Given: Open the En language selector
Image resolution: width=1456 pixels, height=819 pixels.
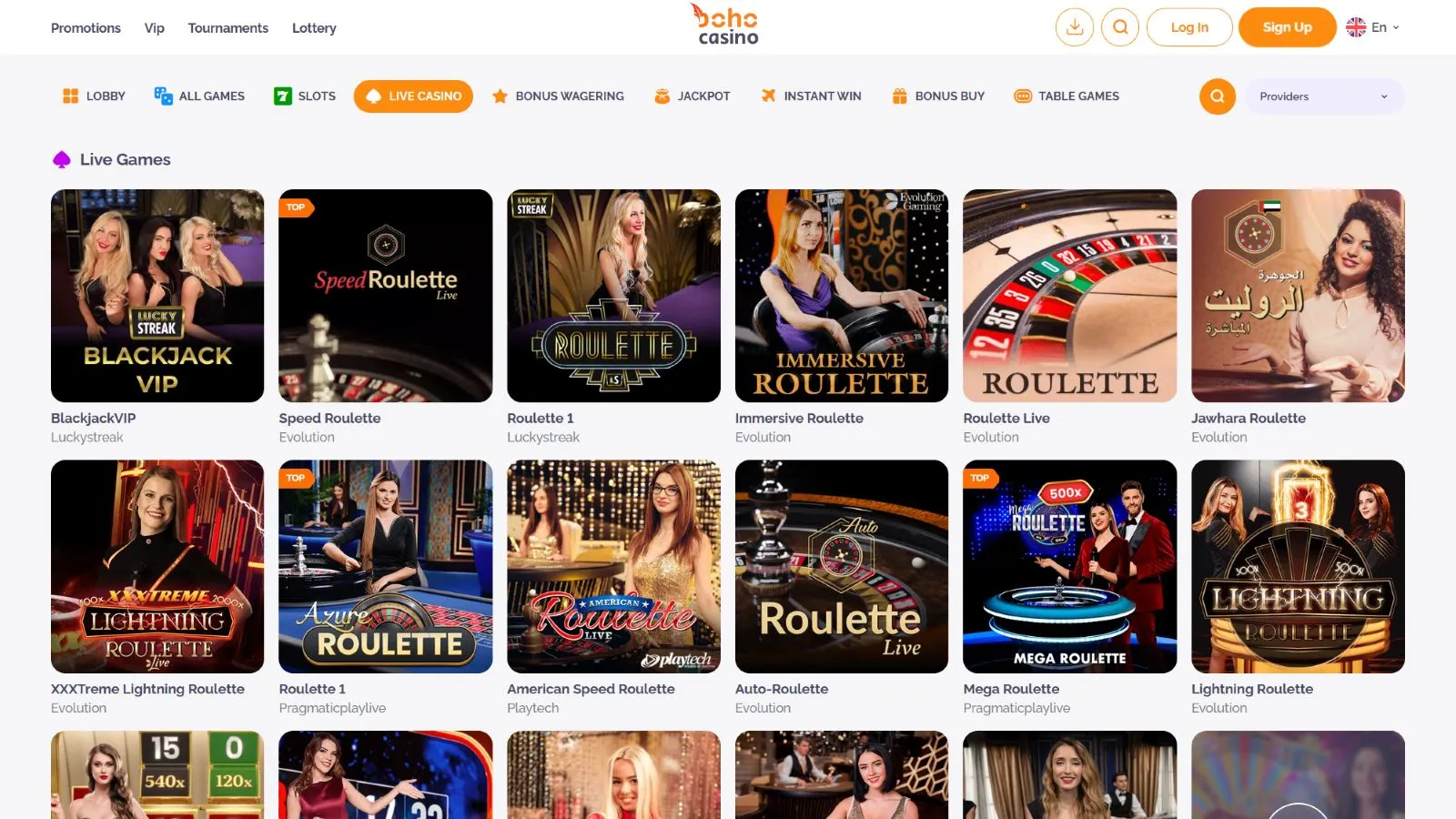Looking at the screenshot, I should [1373, 27].
